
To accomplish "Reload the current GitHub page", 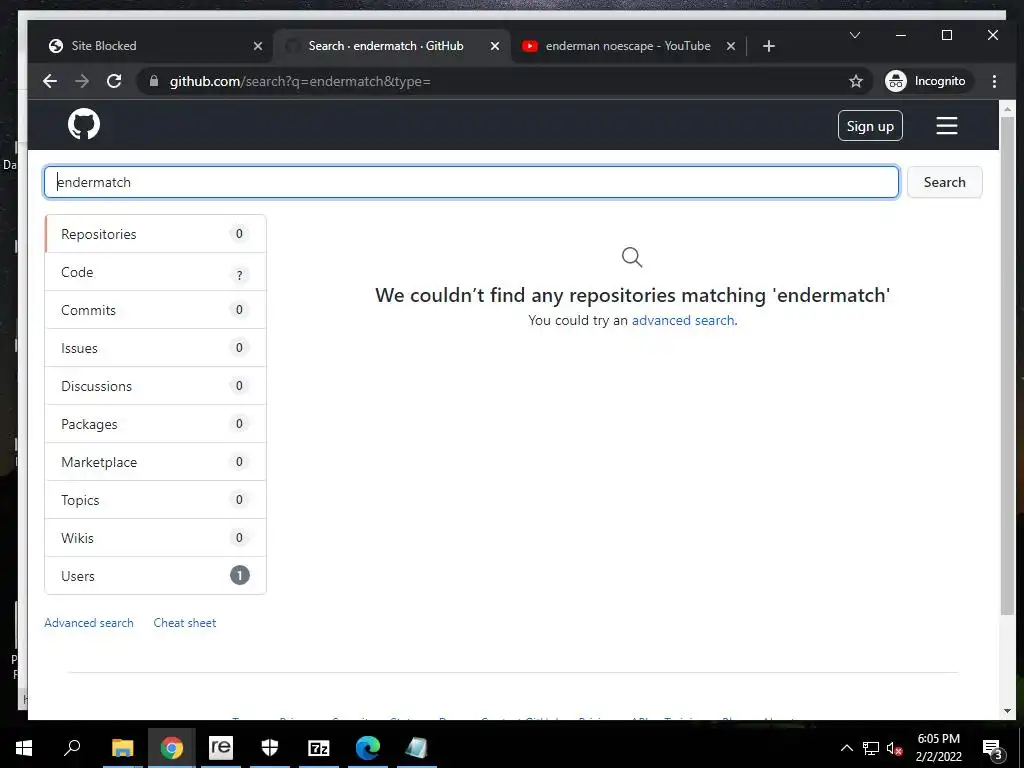I will coord(114,81).
